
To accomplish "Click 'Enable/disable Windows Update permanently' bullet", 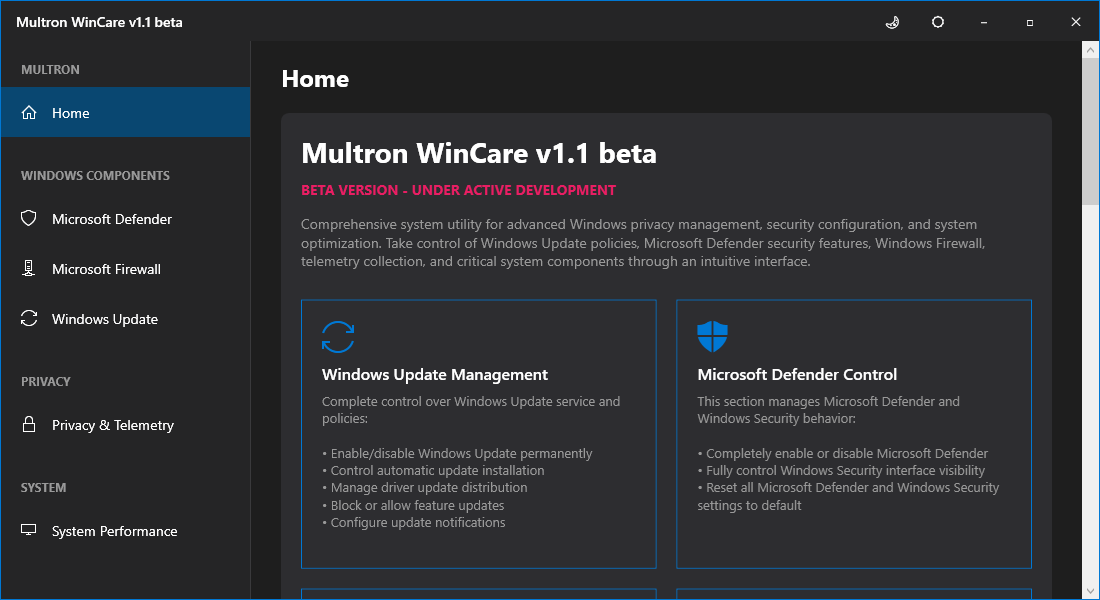I will pos(457,453).
